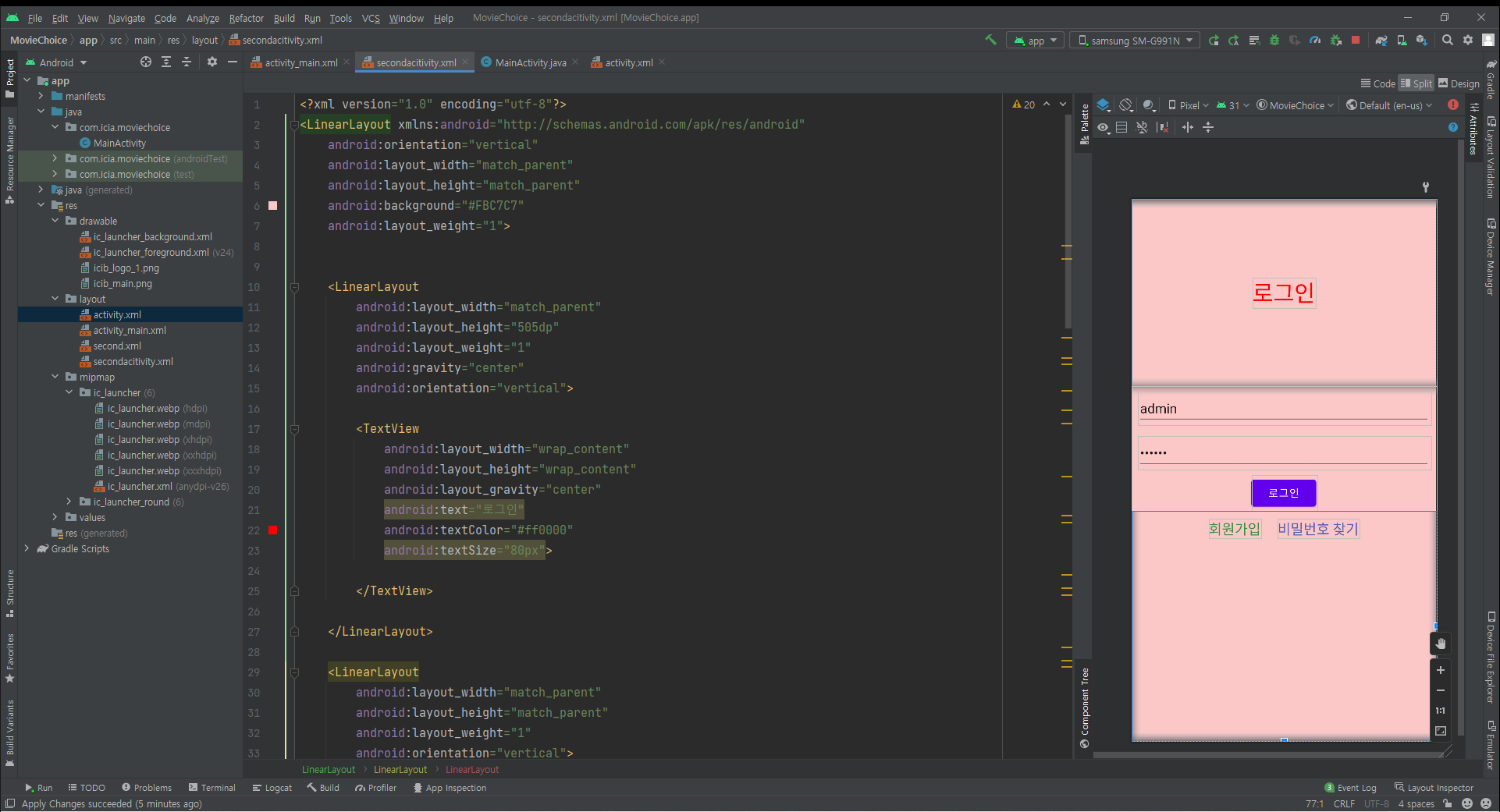Click the Night Mode selector icon
The width and height of the screenshot is (1500, 812).
1149,105
